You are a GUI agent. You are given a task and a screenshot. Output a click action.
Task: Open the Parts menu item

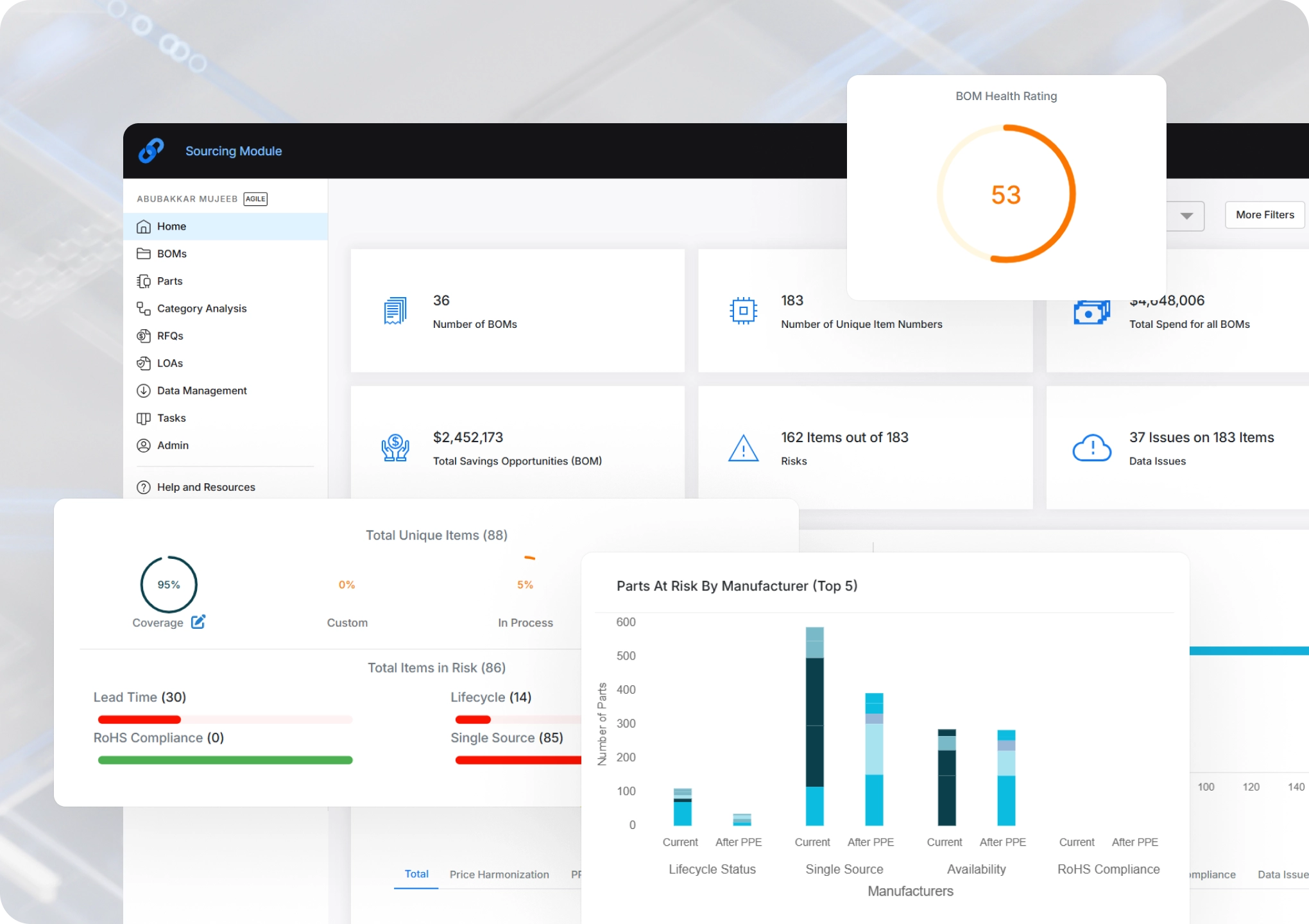click(225, 281)
